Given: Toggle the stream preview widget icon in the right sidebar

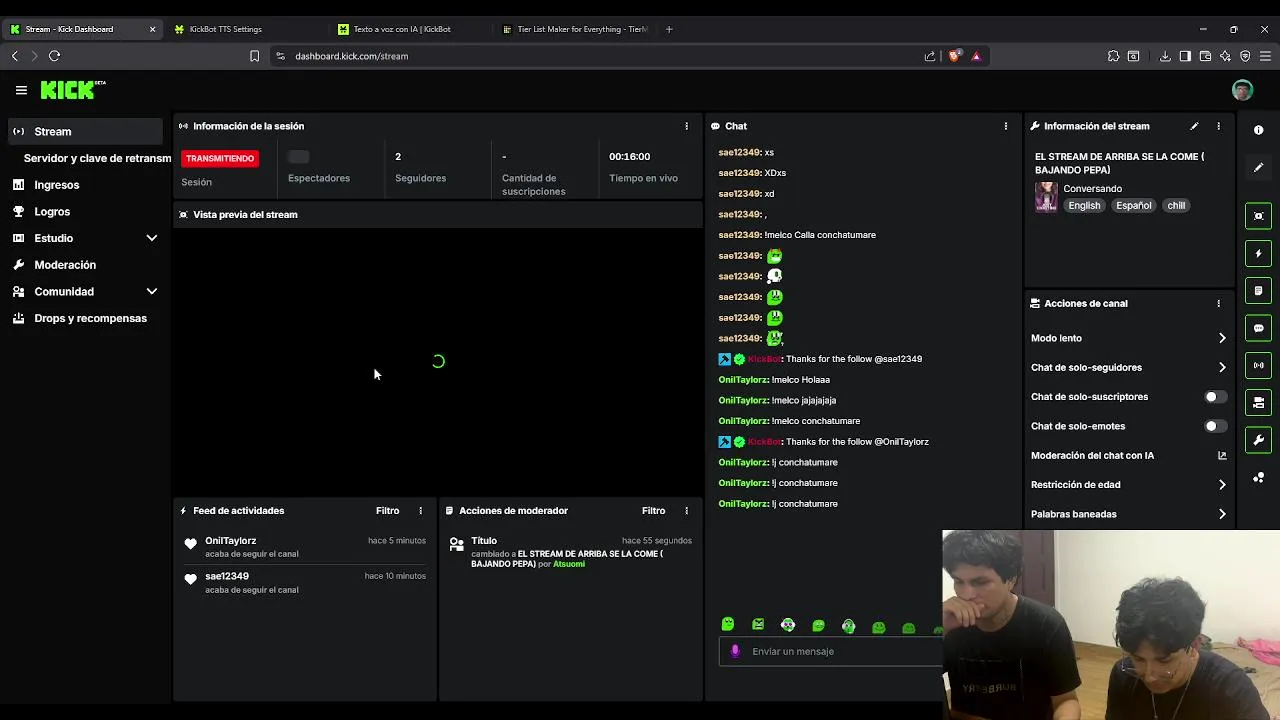Looking at the screenshot, I should pos(1258,216).
